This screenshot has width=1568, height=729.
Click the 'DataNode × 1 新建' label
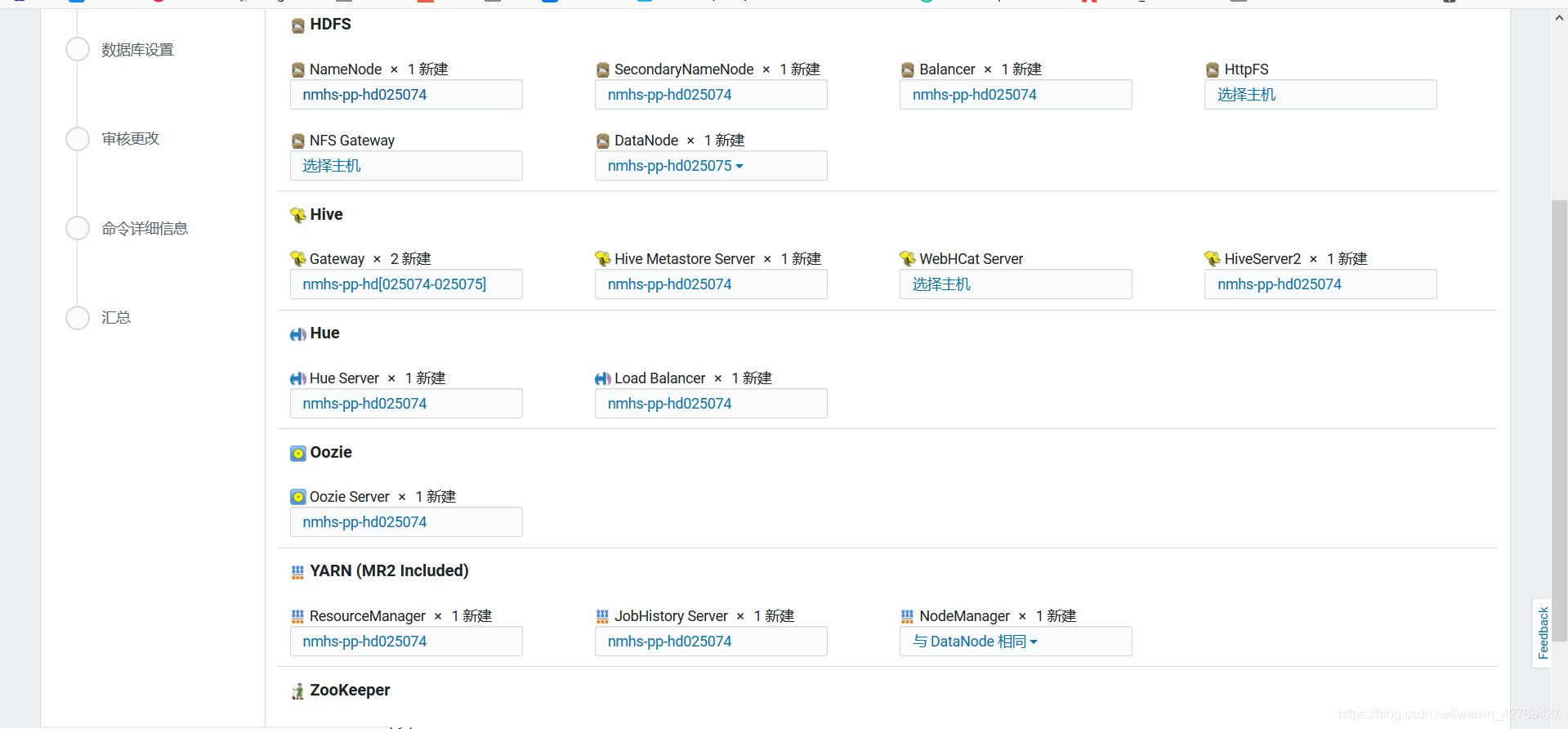[679, 141]
